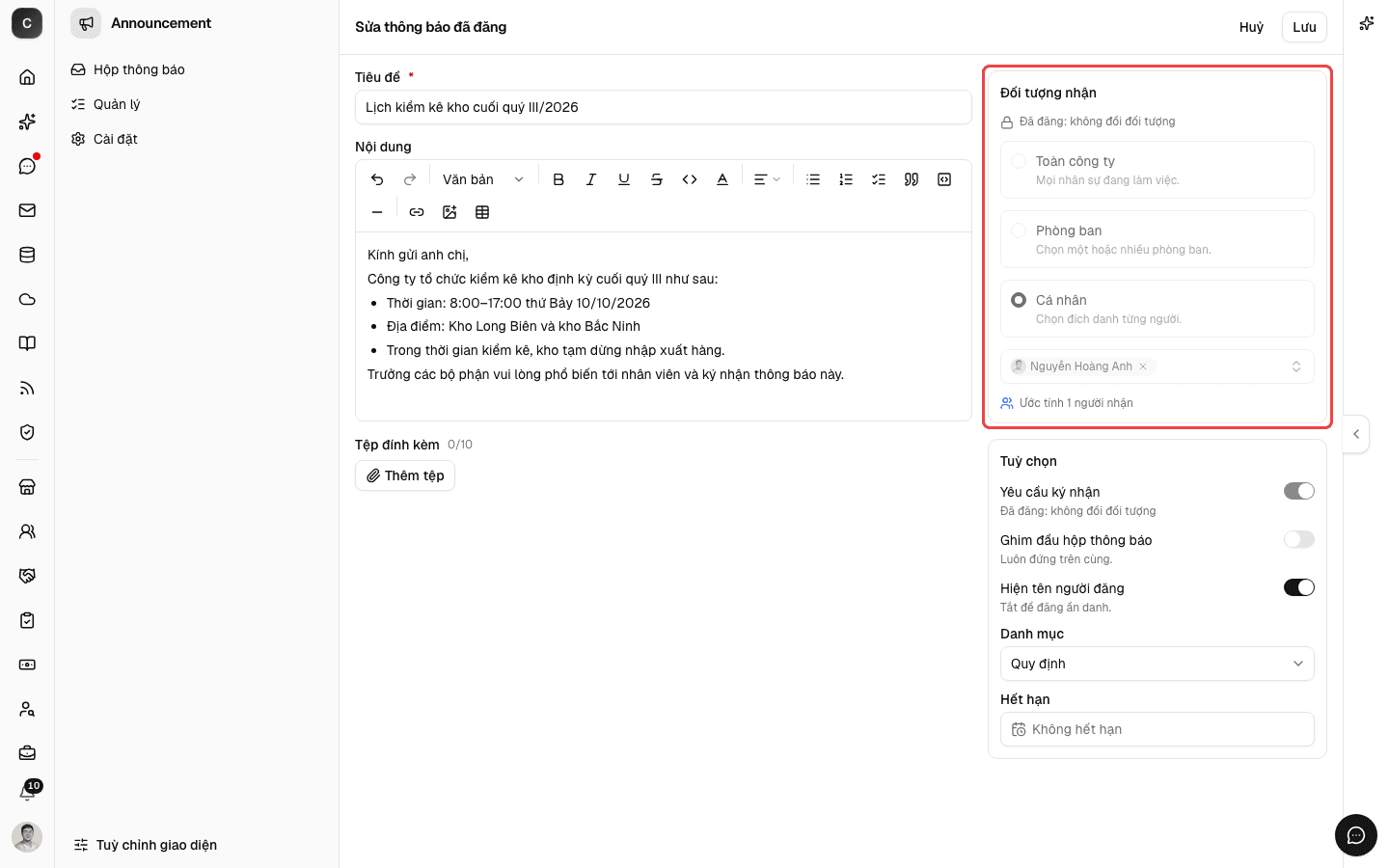Image resolution: width=1389 pixels, height=868 pixels.
Task: Open the Văn bản text style dropdown
Action: tap(482, 179)
